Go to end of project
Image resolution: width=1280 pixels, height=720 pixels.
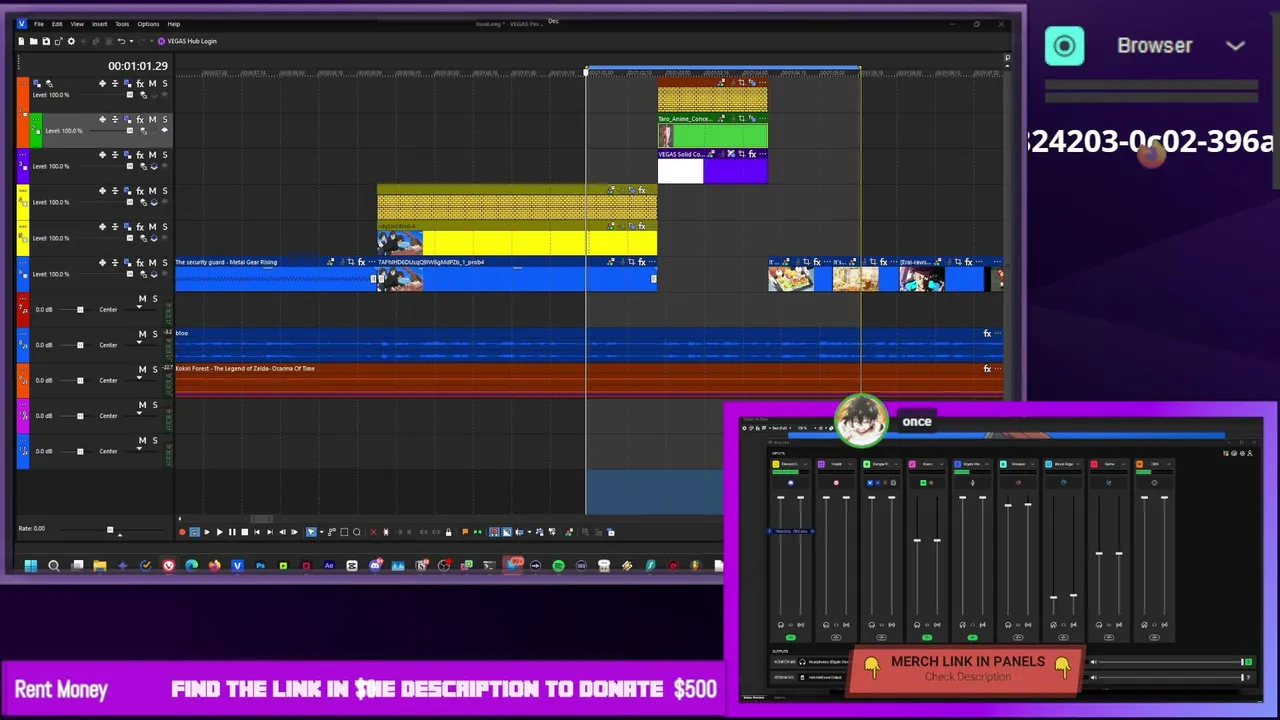coord(270,532)
